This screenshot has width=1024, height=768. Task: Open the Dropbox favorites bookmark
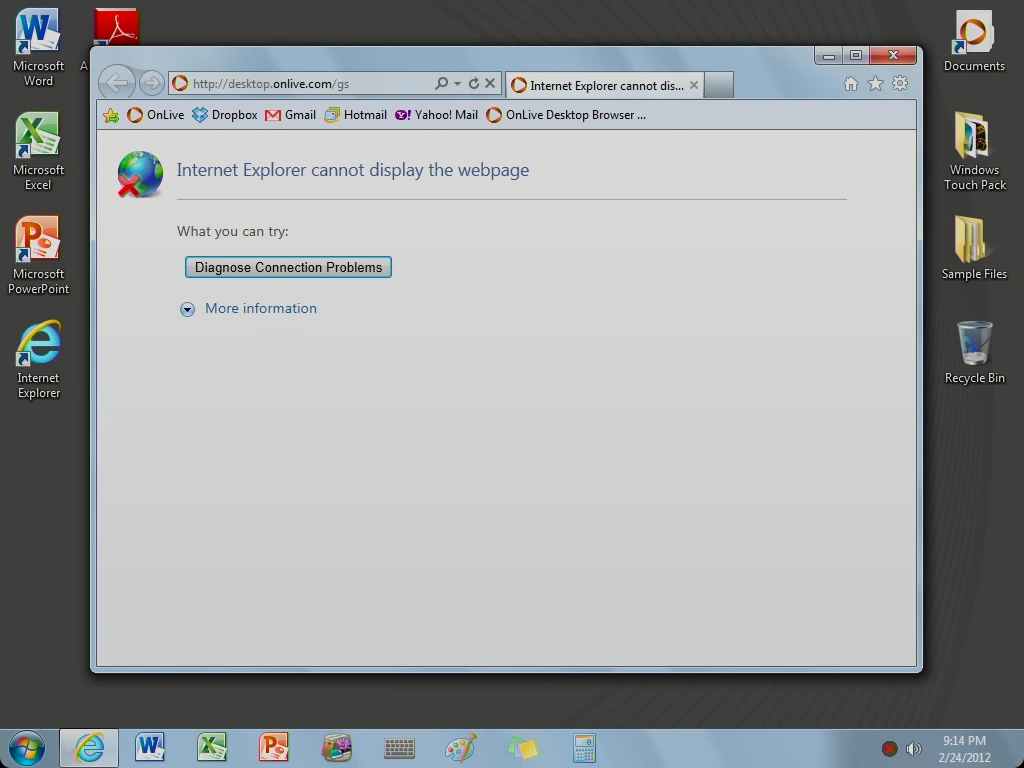pos(224,115)
